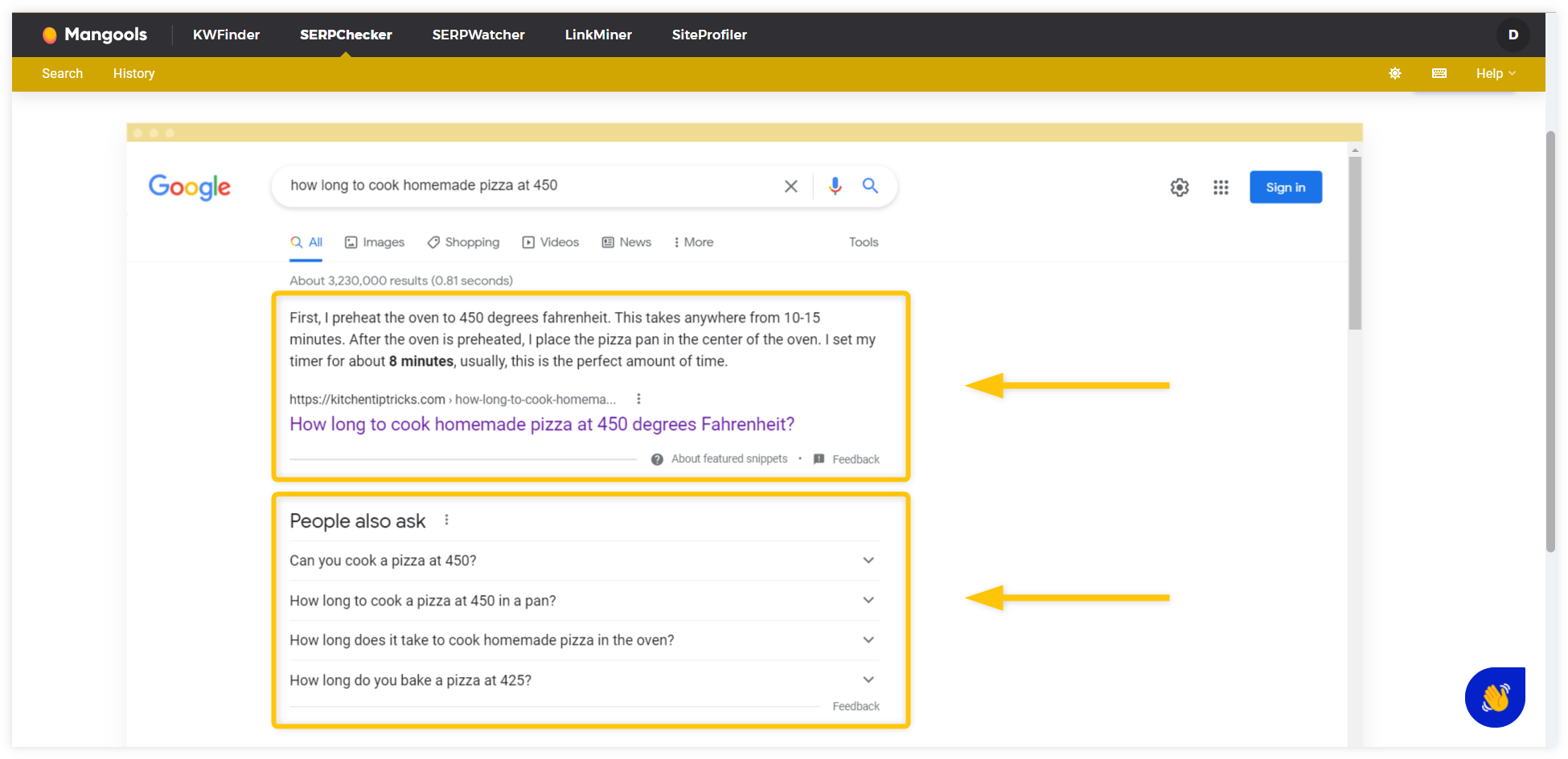This screenshot has height=759, width=1568.
Task: Clear the search query with X icon
Action: coord(791,187)
